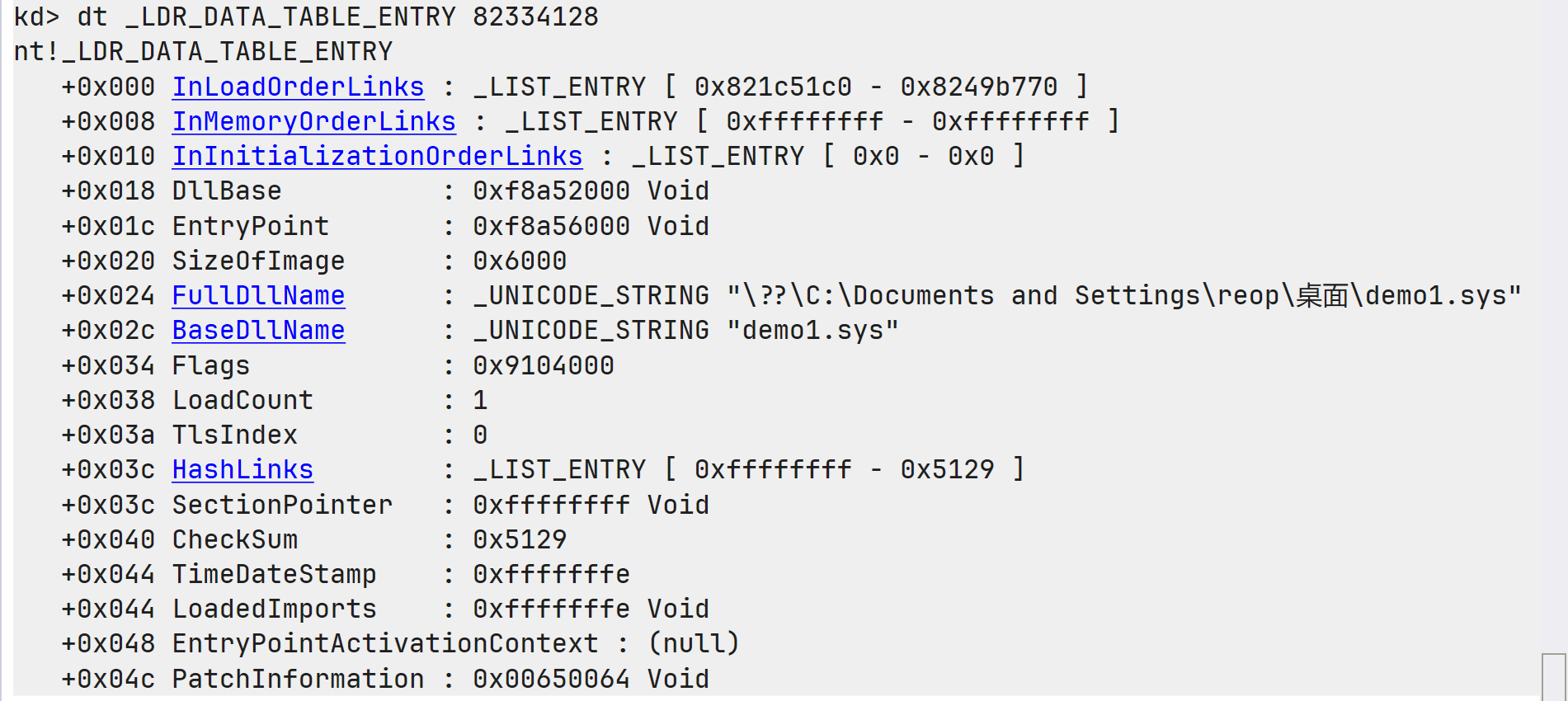
Task: Click the EntryPointActivationContext (null) value
Action: click(x=694, y=643)
